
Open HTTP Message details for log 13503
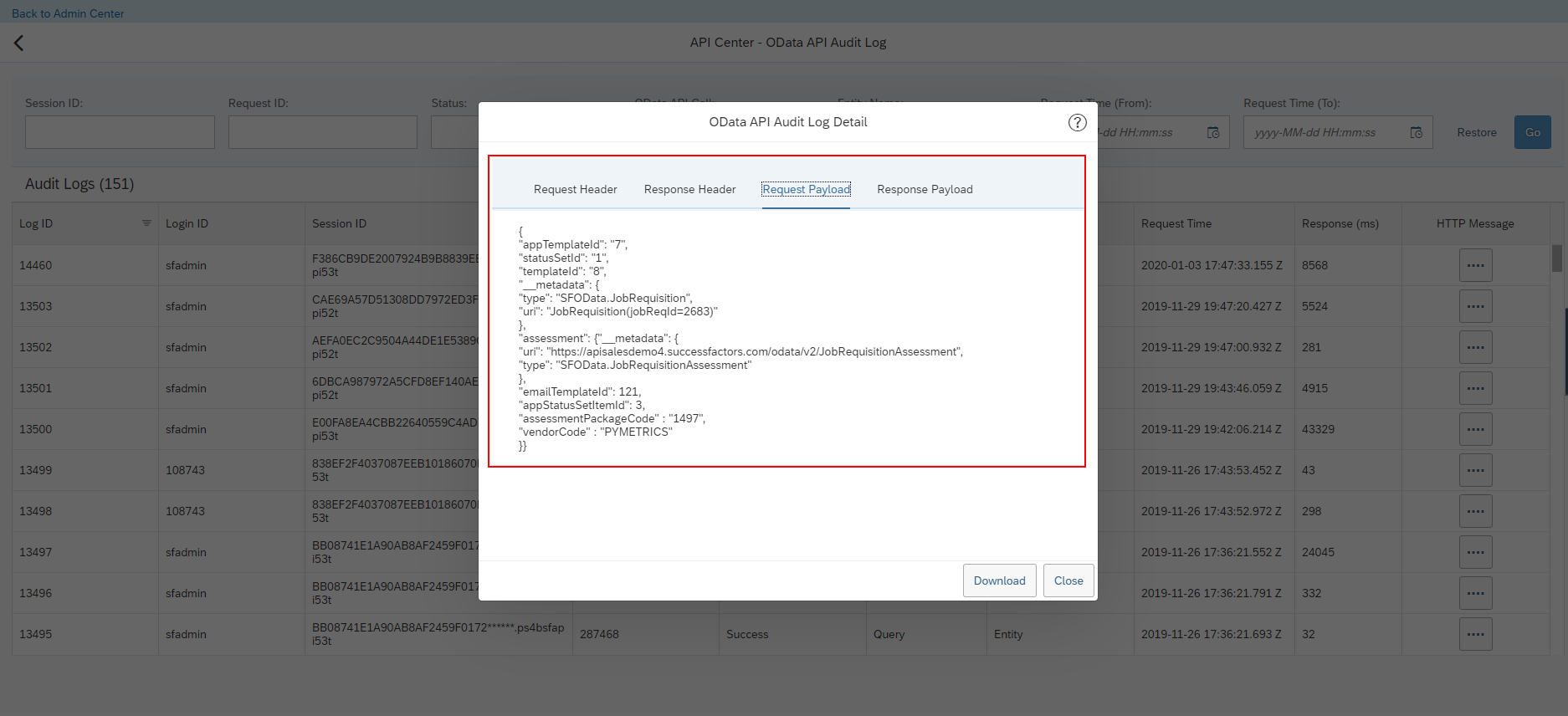click(x=1475, y=306)
